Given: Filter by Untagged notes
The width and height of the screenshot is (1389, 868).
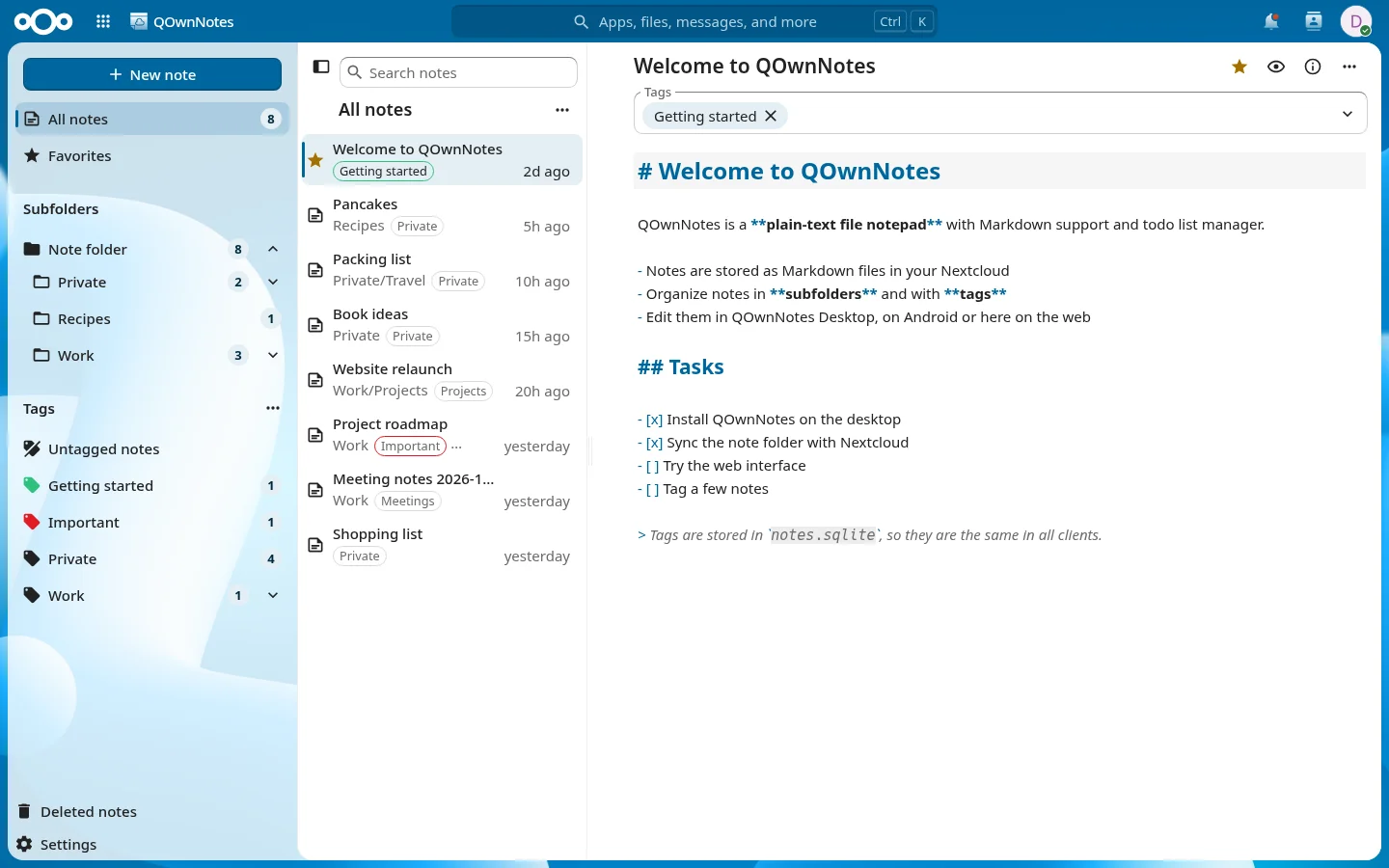Looking at the screenshot, I should [x=151, y=448].
